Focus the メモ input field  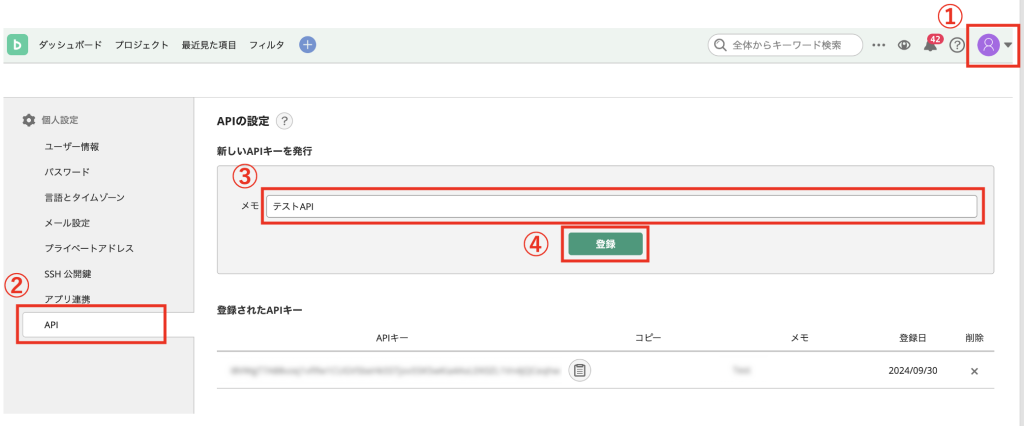pos(621,206)
